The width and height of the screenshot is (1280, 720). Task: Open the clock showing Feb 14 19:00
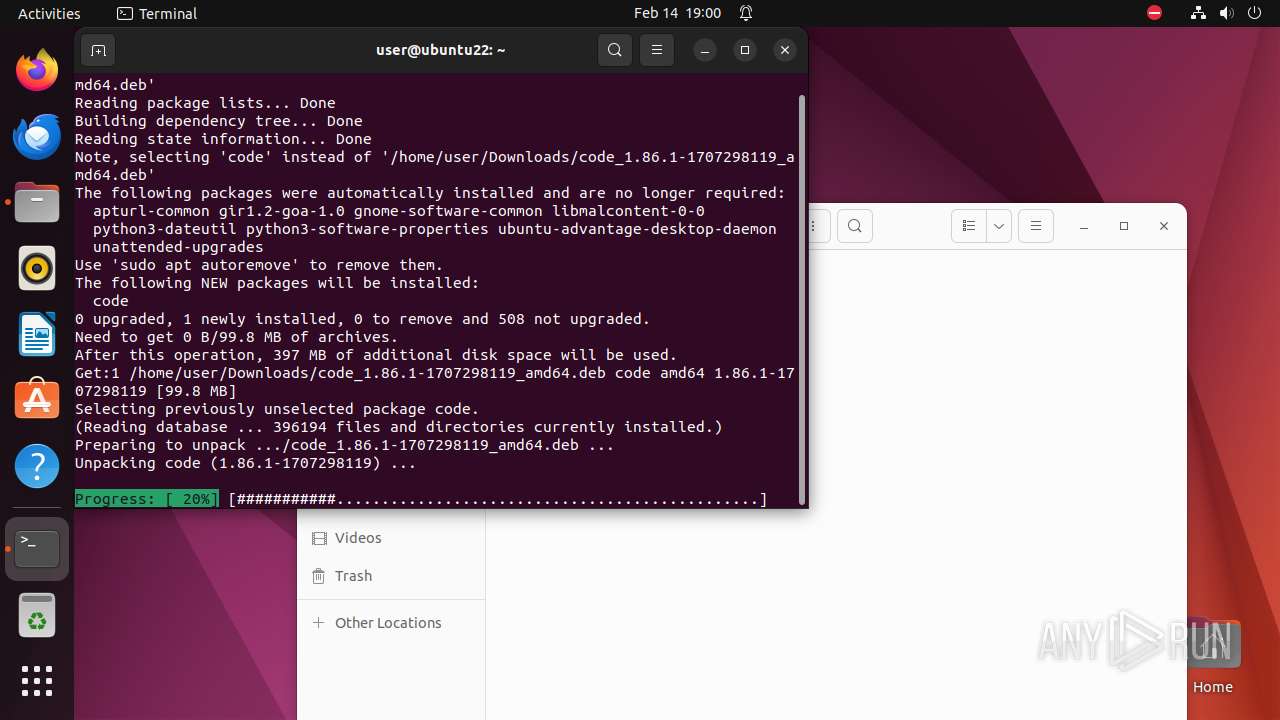coord(677,13)
